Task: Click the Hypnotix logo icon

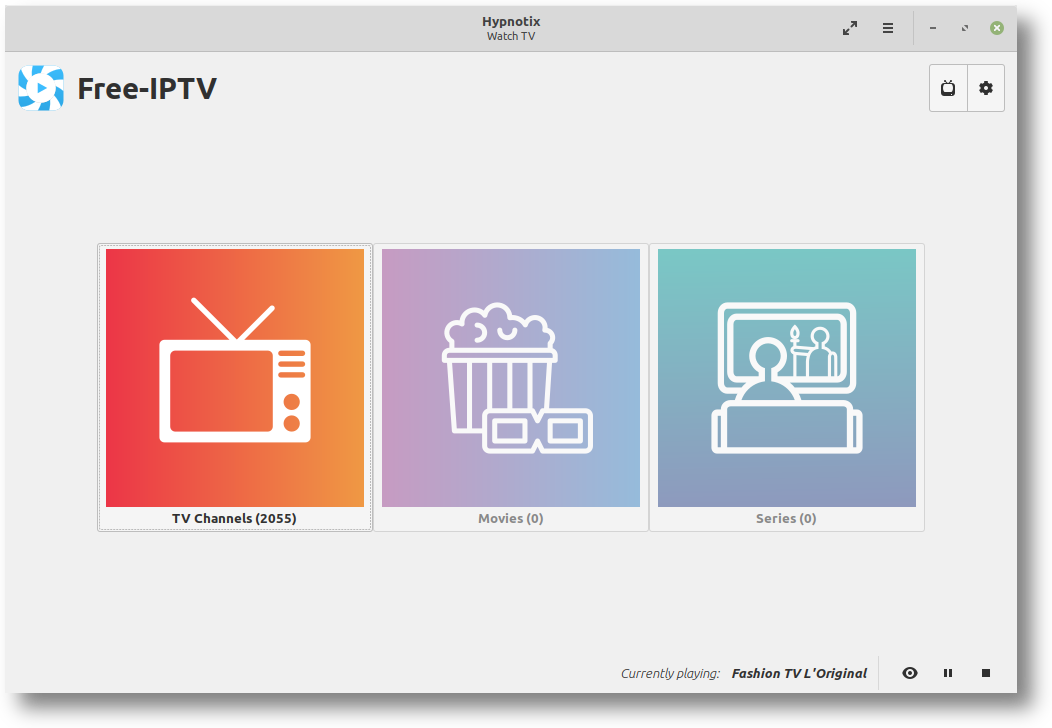Action: (x=41, y=88)
